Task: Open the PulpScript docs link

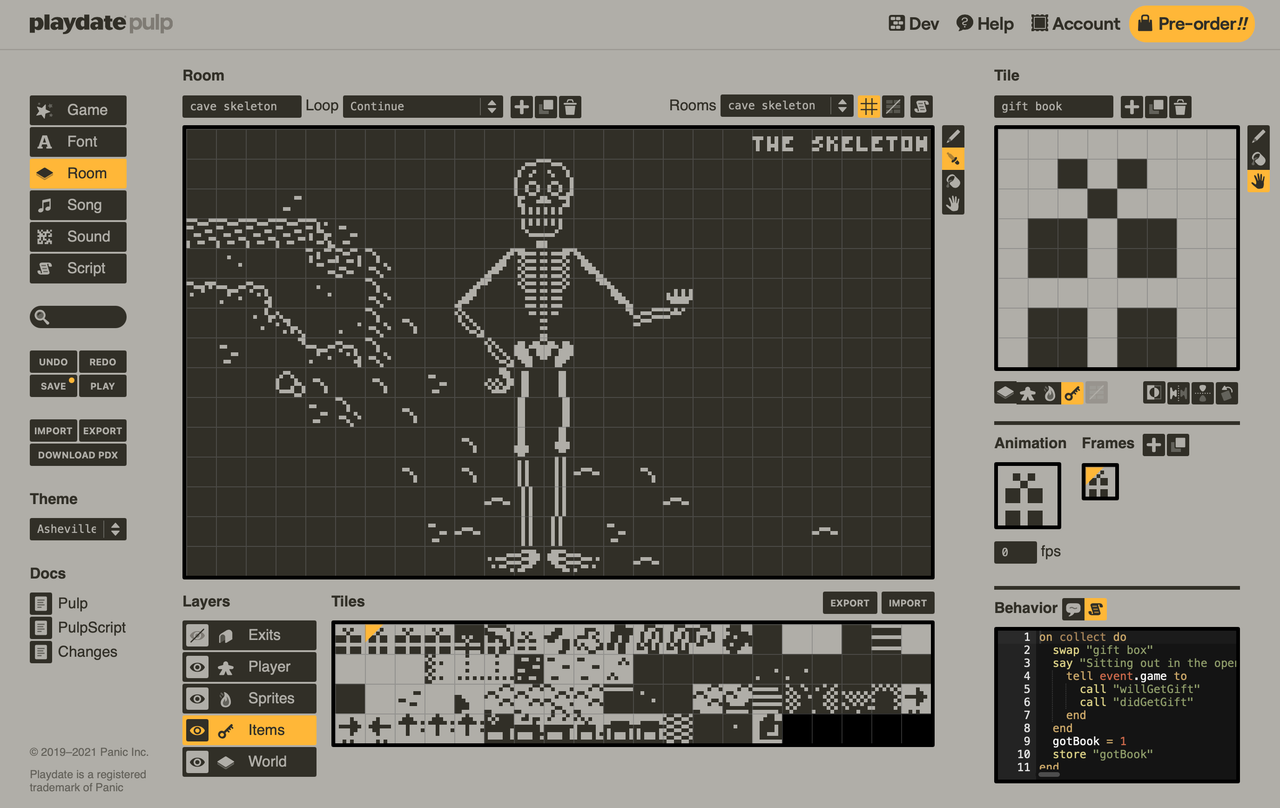Action: (91, 628)
